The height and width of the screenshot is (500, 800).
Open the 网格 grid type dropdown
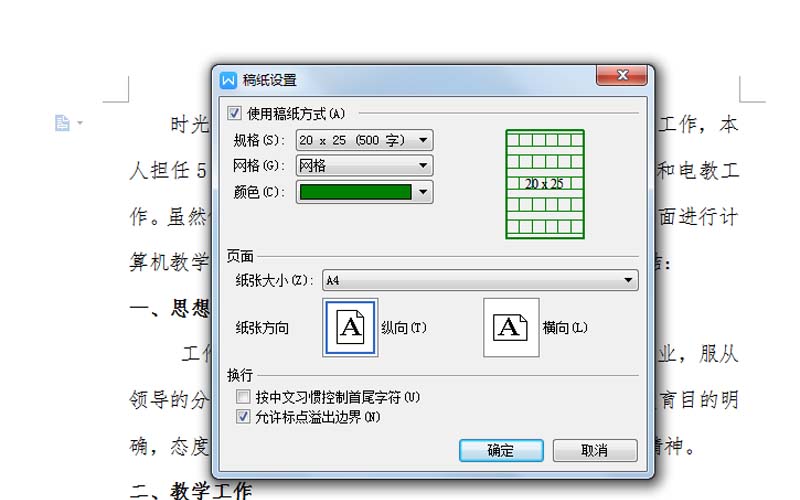pos(364,165)
